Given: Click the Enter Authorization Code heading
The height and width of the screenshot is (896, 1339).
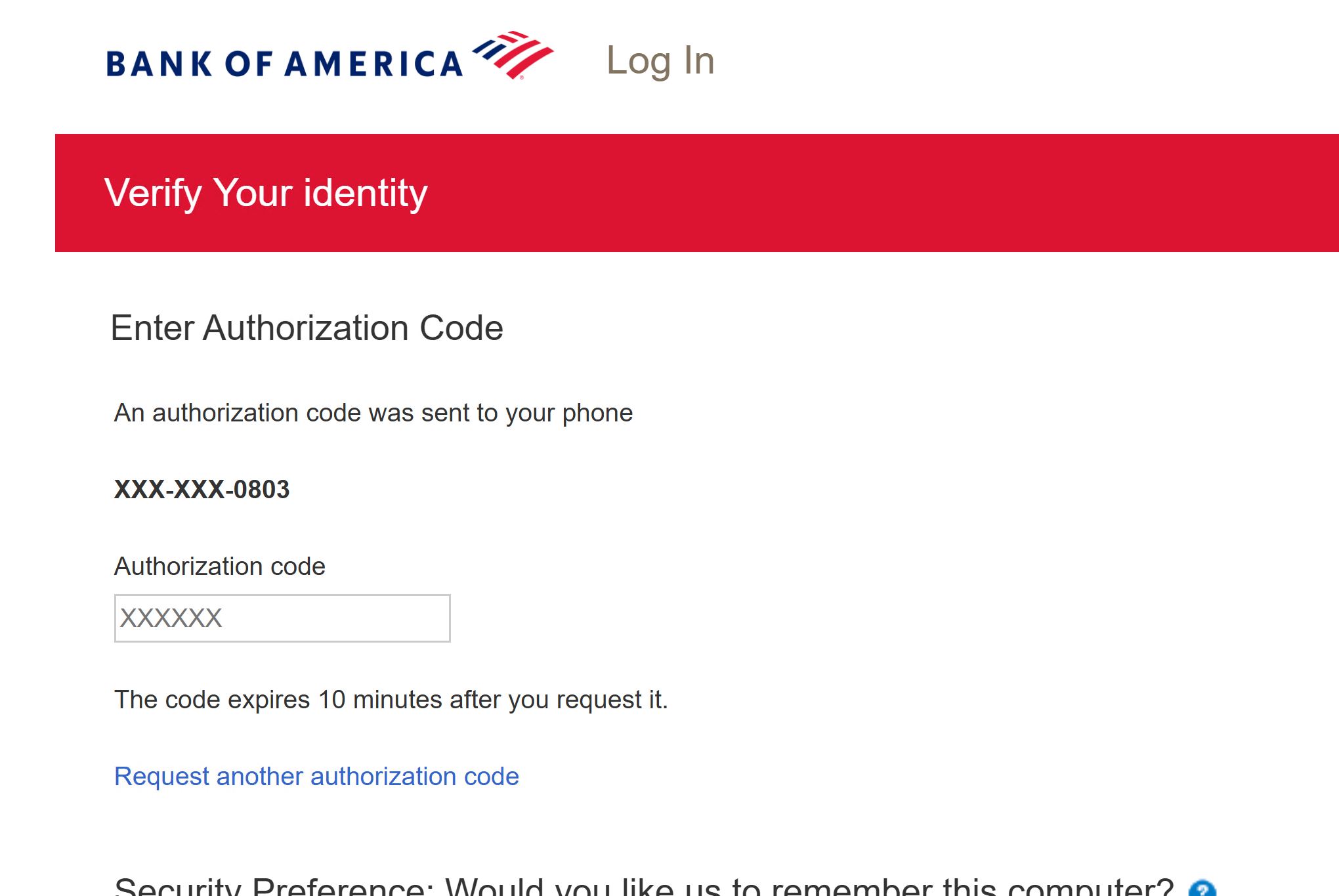Looking at the screenshot, I should point(307,328).
